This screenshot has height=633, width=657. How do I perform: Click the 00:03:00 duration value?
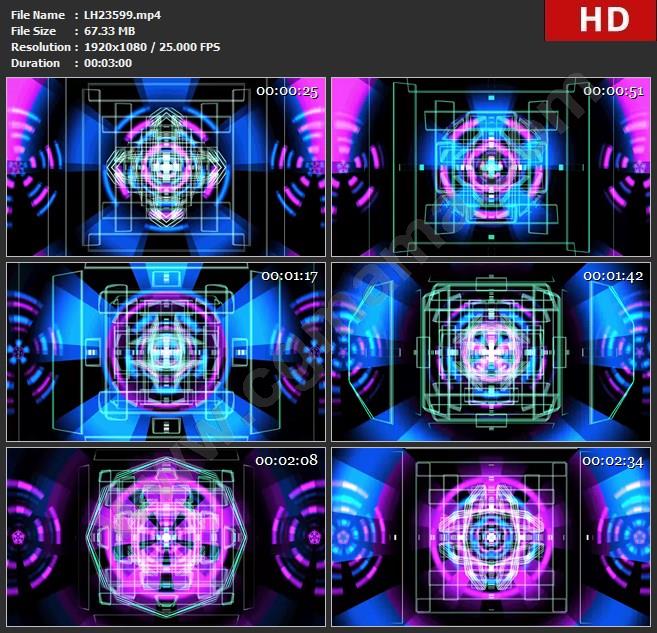click(108, 63)
